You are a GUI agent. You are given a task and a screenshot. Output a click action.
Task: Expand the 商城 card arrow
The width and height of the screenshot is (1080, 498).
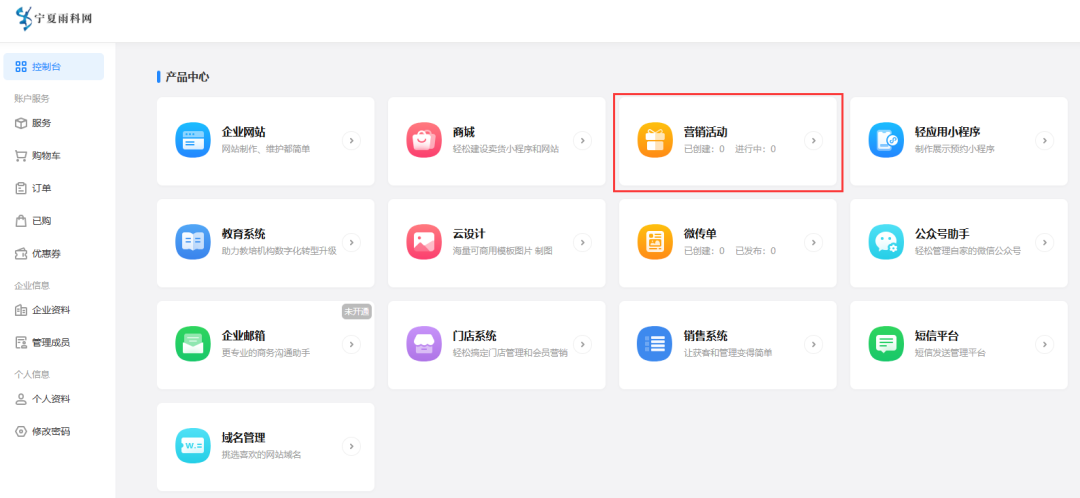click(582, 141)
